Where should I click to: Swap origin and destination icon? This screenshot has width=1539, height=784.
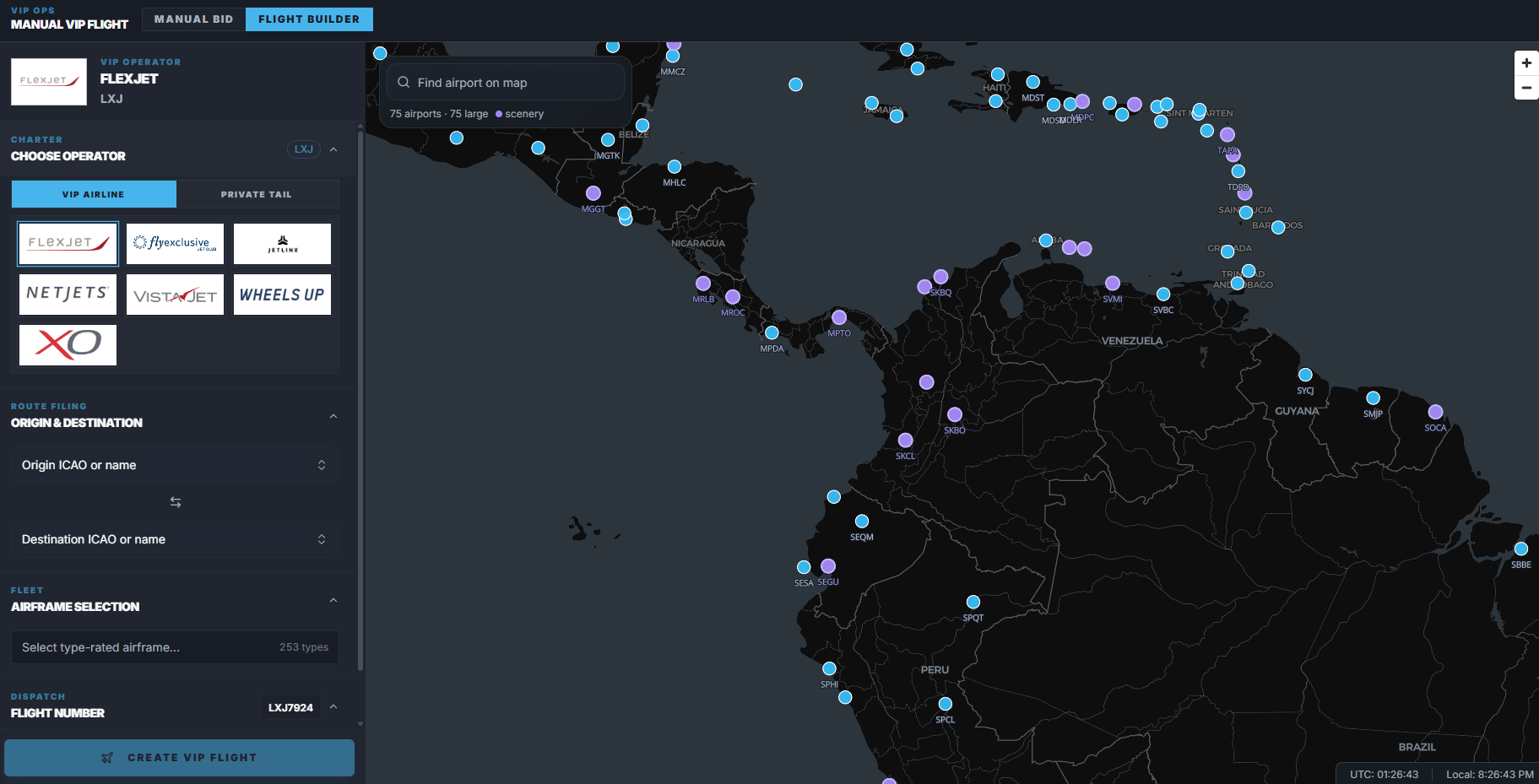(x=176, y=502)
